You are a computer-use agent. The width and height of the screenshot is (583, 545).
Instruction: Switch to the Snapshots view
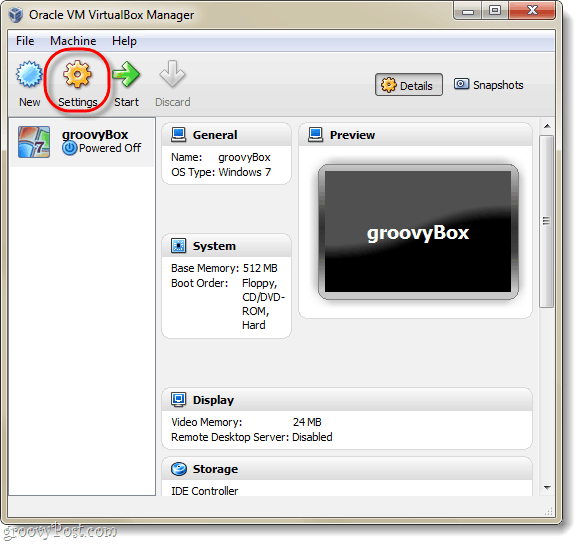point(489,85)
